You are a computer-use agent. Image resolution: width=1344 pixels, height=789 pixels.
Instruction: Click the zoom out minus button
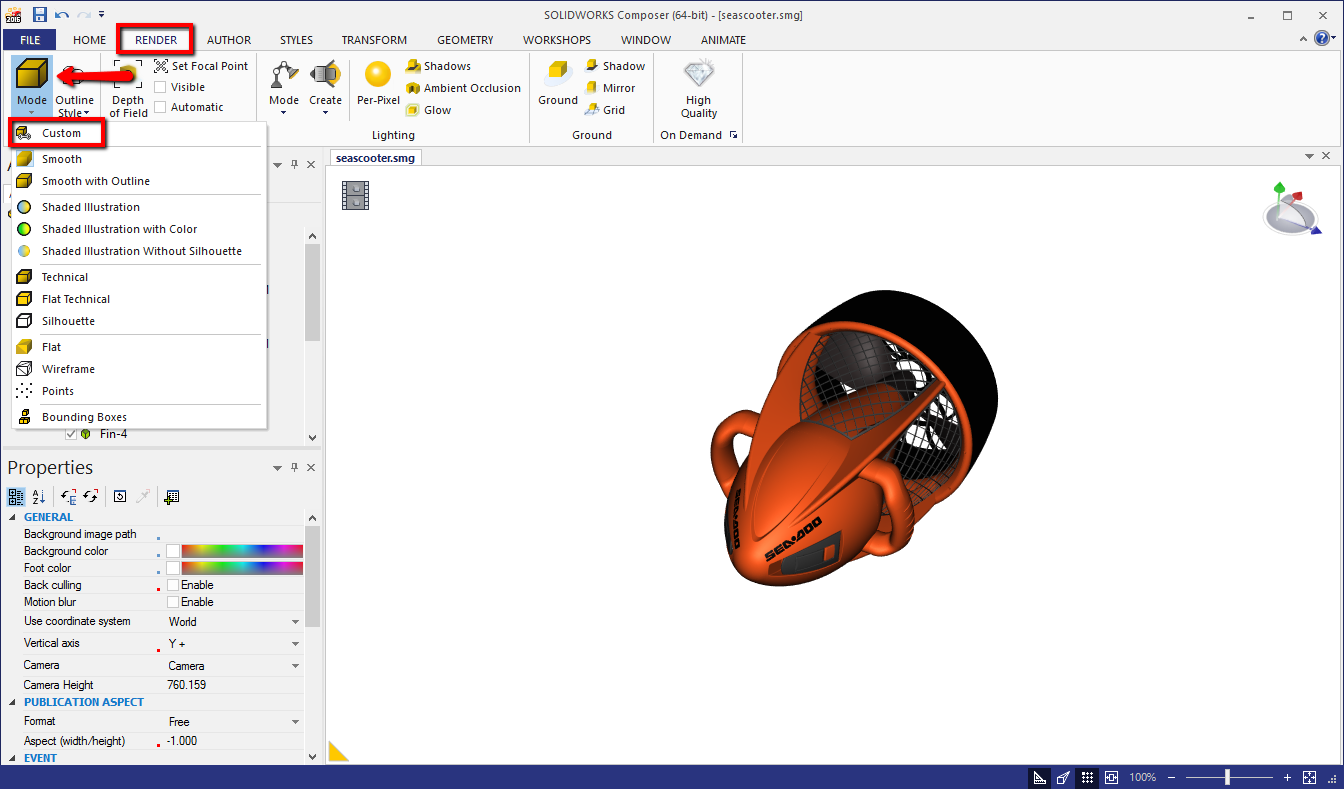pos(1173,777)
